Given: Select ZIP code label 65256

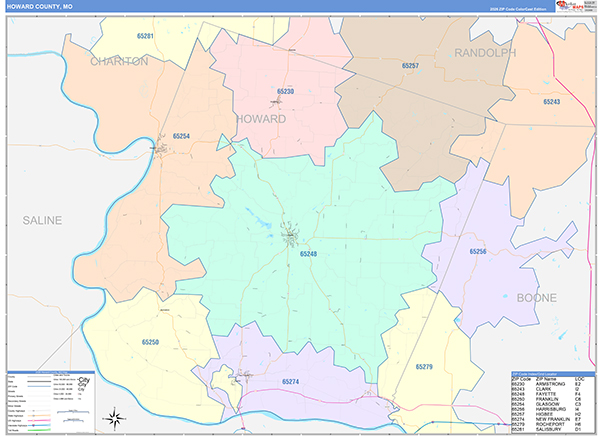Looking at the screenshot, I should [478, 251].
